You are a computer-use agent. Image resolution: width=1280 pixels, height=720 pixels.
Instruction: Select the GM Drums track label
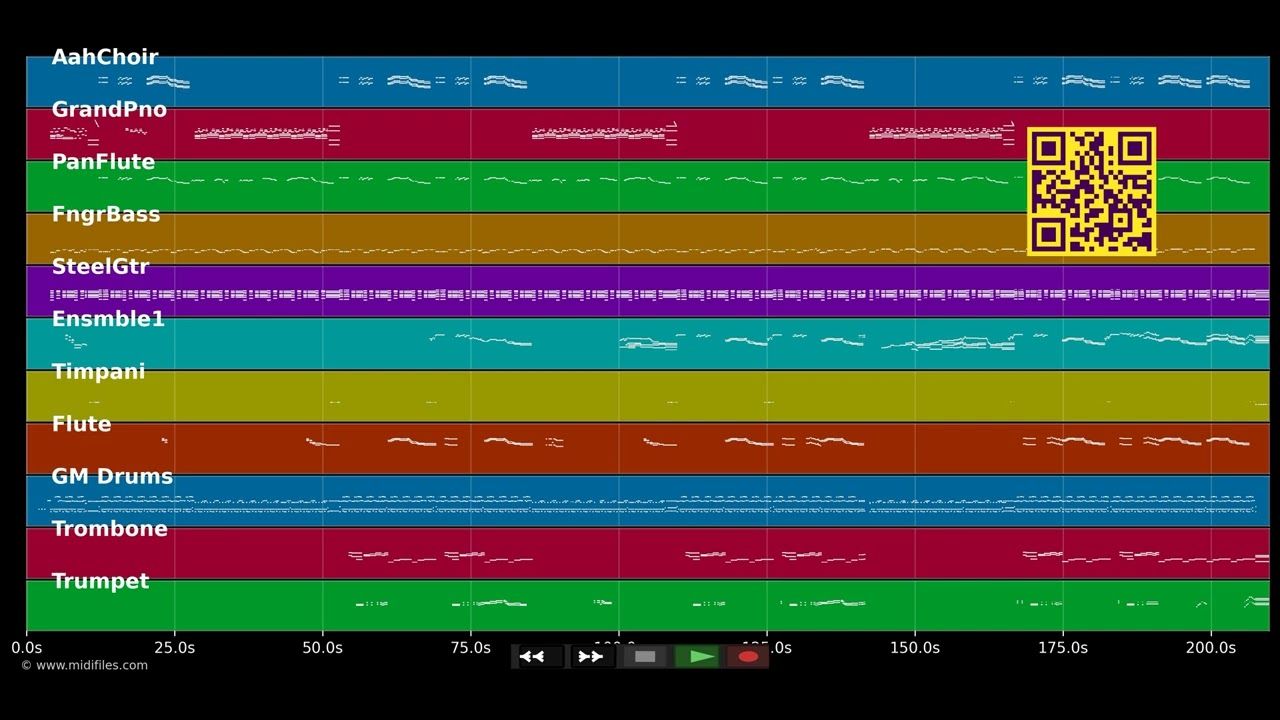(112, 477)
